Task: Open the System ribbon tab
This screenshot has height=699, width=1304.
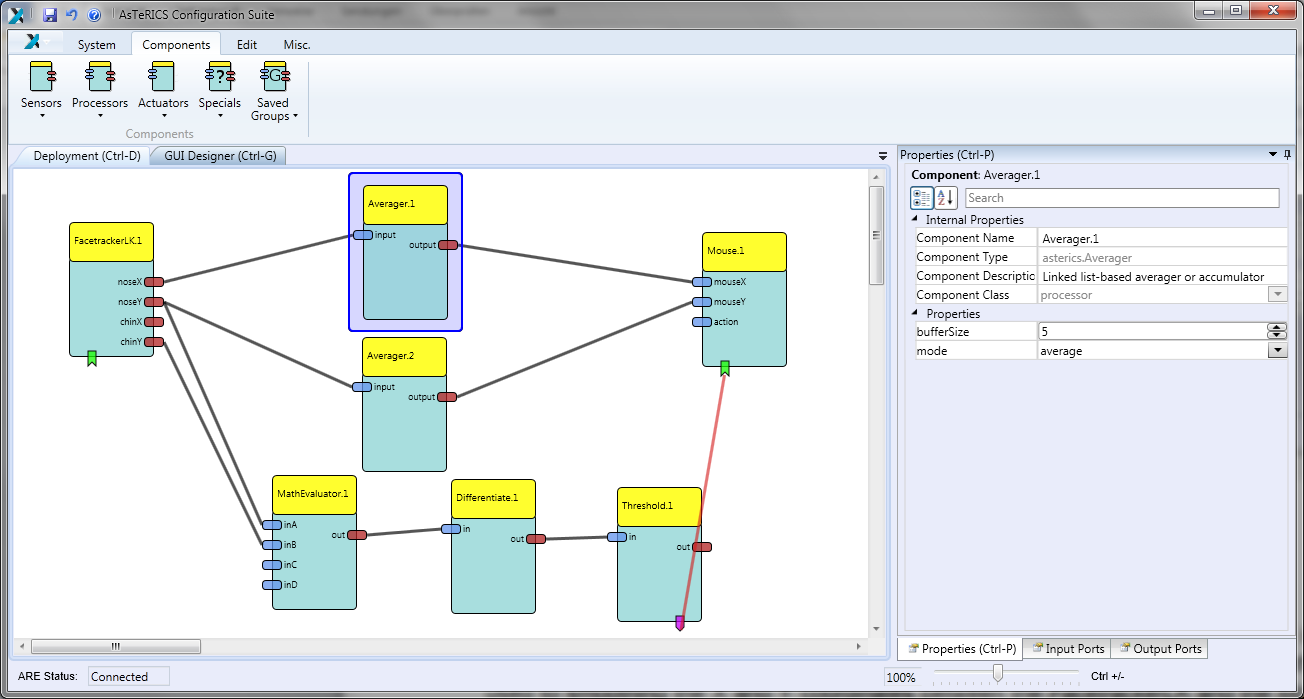Action: (96, 45)
